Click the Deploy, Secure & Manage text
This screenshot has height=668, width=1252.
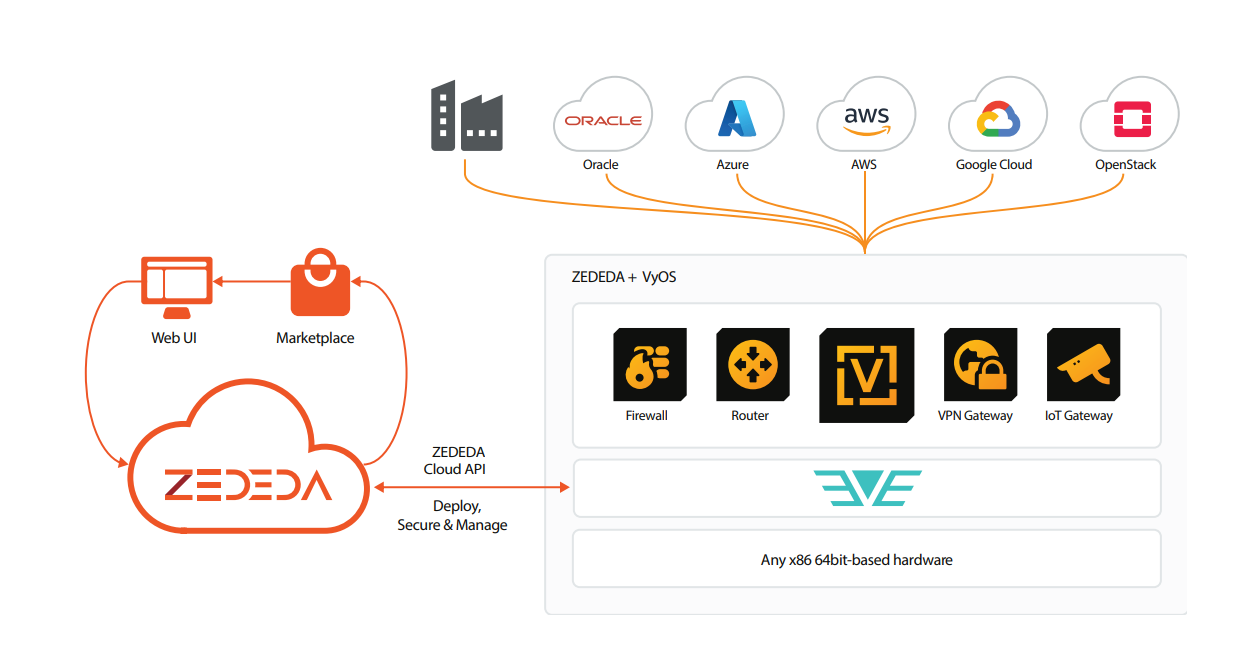coord(453,516)
